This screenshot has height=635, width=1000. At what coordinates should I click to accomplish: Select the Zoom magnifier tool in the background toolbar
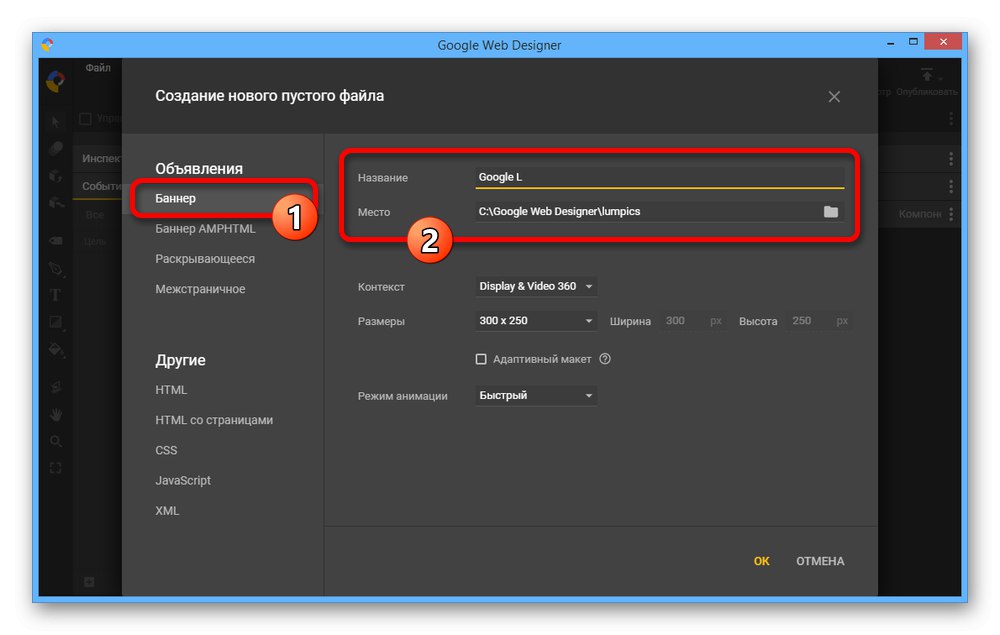(56, 441)
